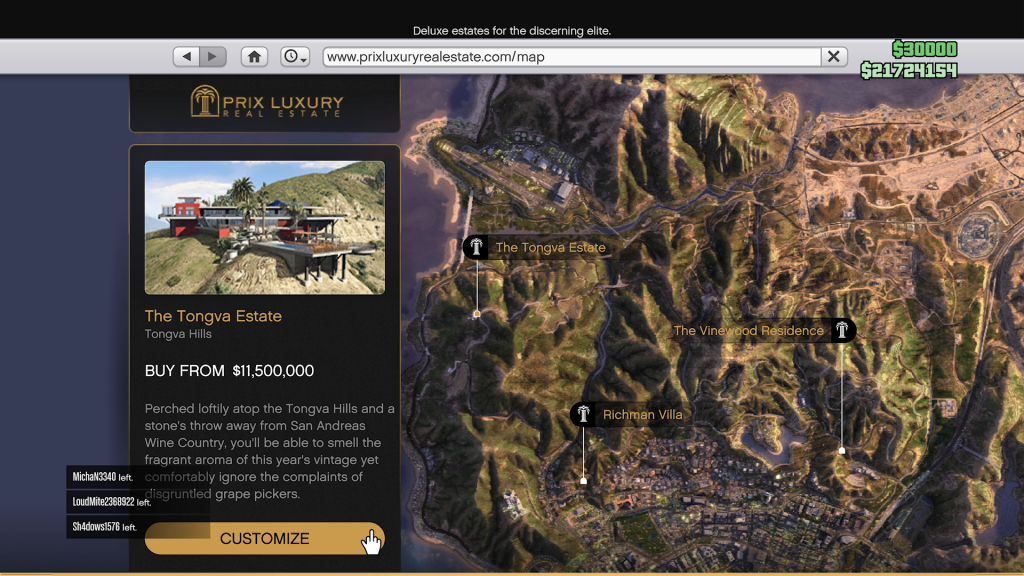This screenshot has width=1024, height=576.
Task: Select the Vinewood Residence palm marker icon
Action: pos(843,330)
